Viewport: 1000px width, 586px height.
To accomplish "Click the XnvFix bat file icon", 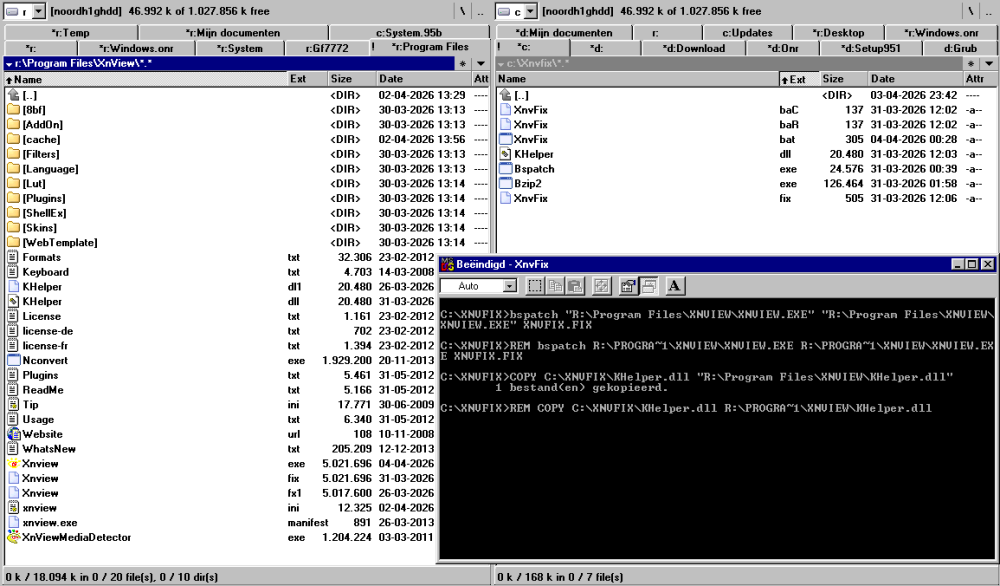I will [x=506, y=139].
